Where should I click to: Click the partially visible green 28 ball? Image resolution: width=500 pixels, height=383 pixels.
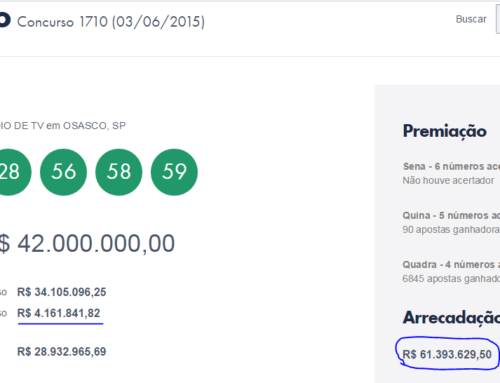click(13, 172)
